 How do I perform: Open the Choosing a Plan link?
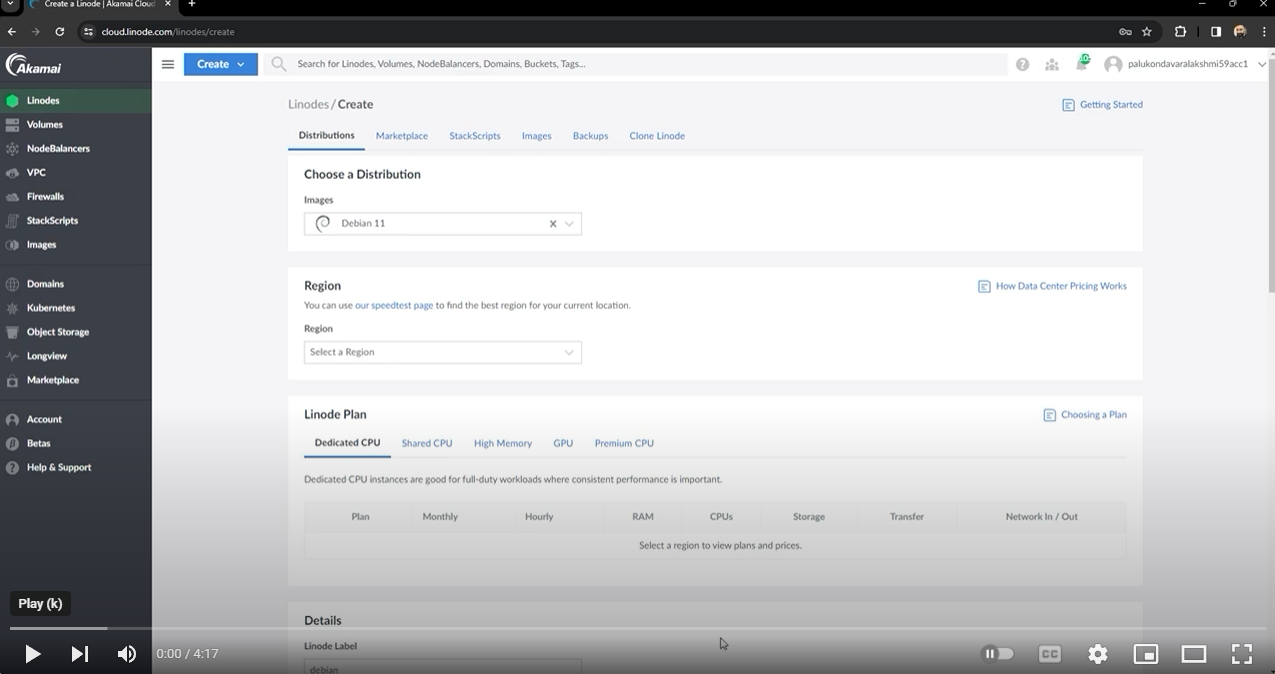coord(1085,415)
